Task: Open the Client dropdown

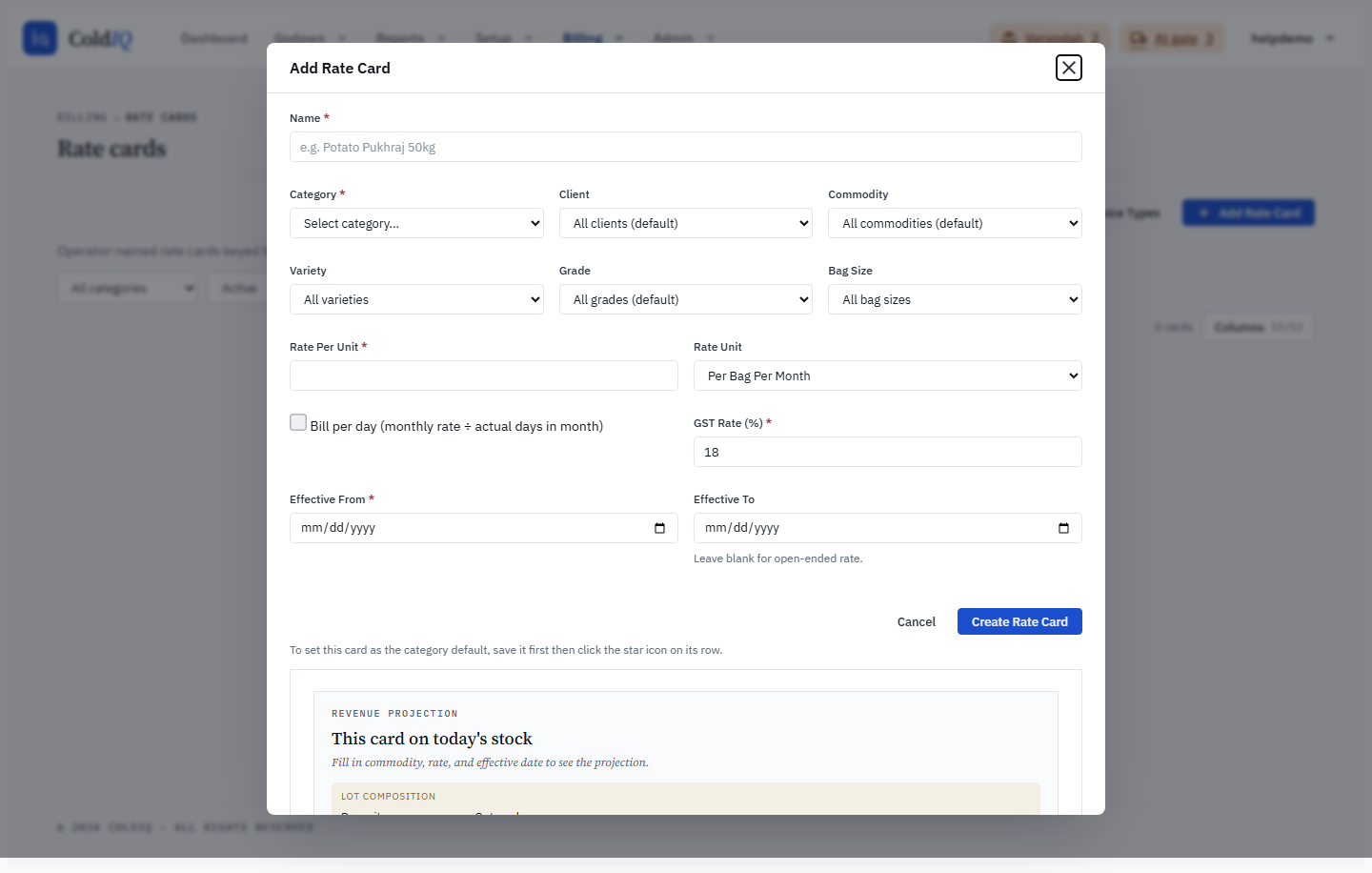Action: (x=686, y=223)
